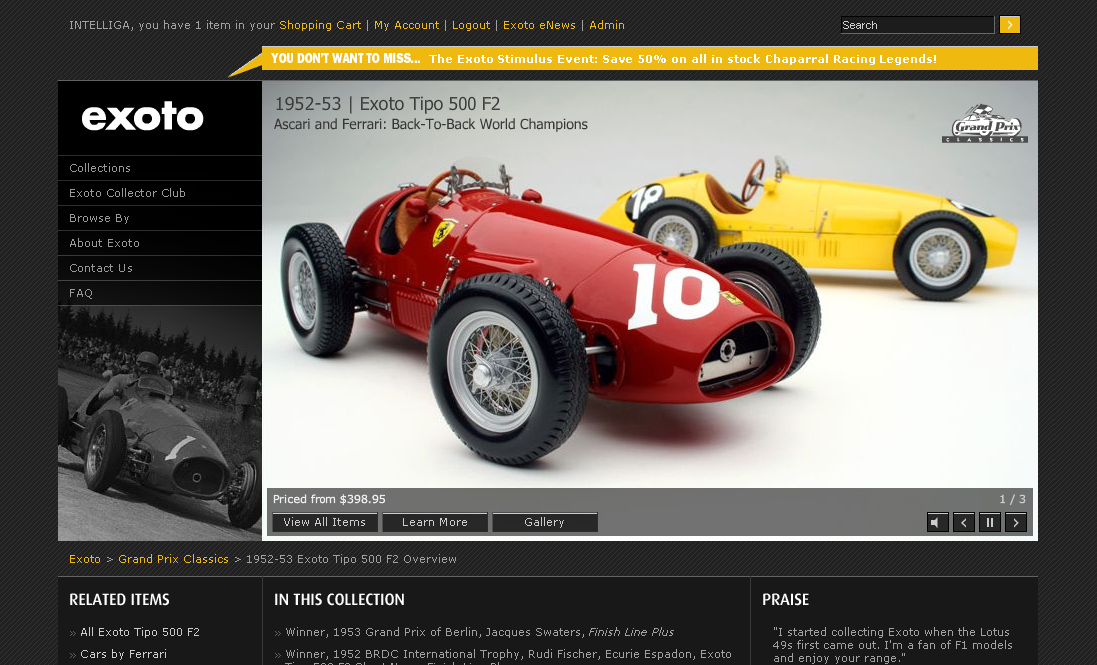The image size is (1097, 665).
Task: Expand the Browse By sidebar option
Action: point(99,218)
